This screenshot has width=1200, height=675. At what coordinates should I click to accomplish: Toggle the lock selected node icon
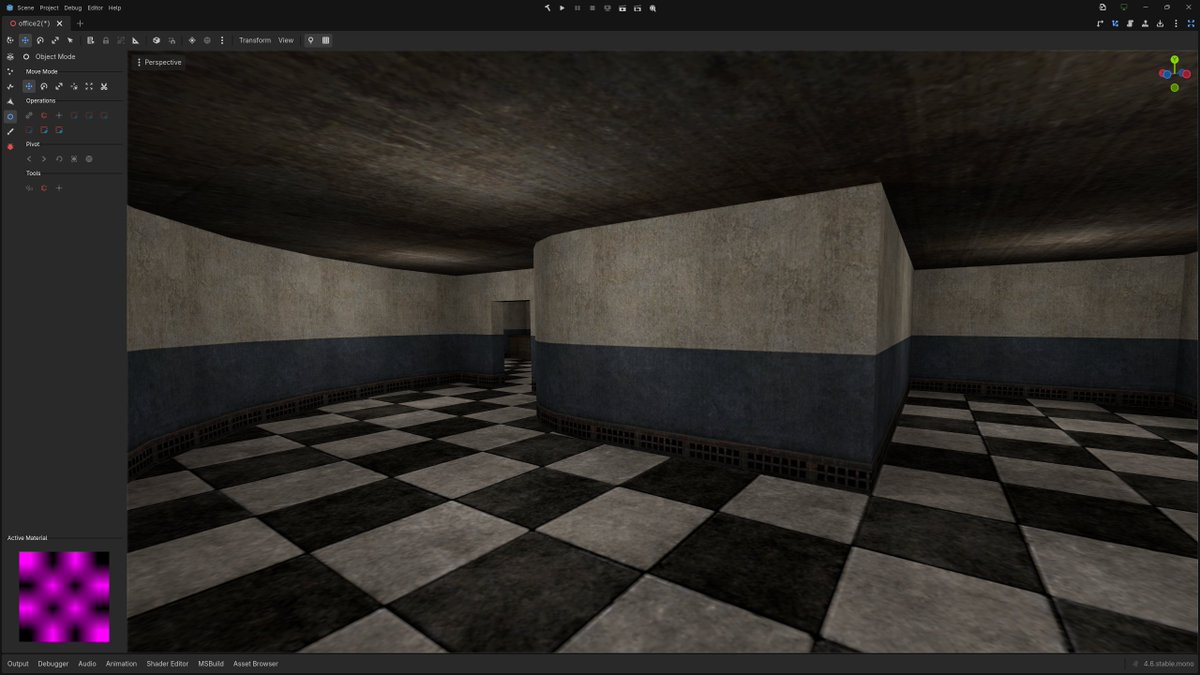(106, 40)
